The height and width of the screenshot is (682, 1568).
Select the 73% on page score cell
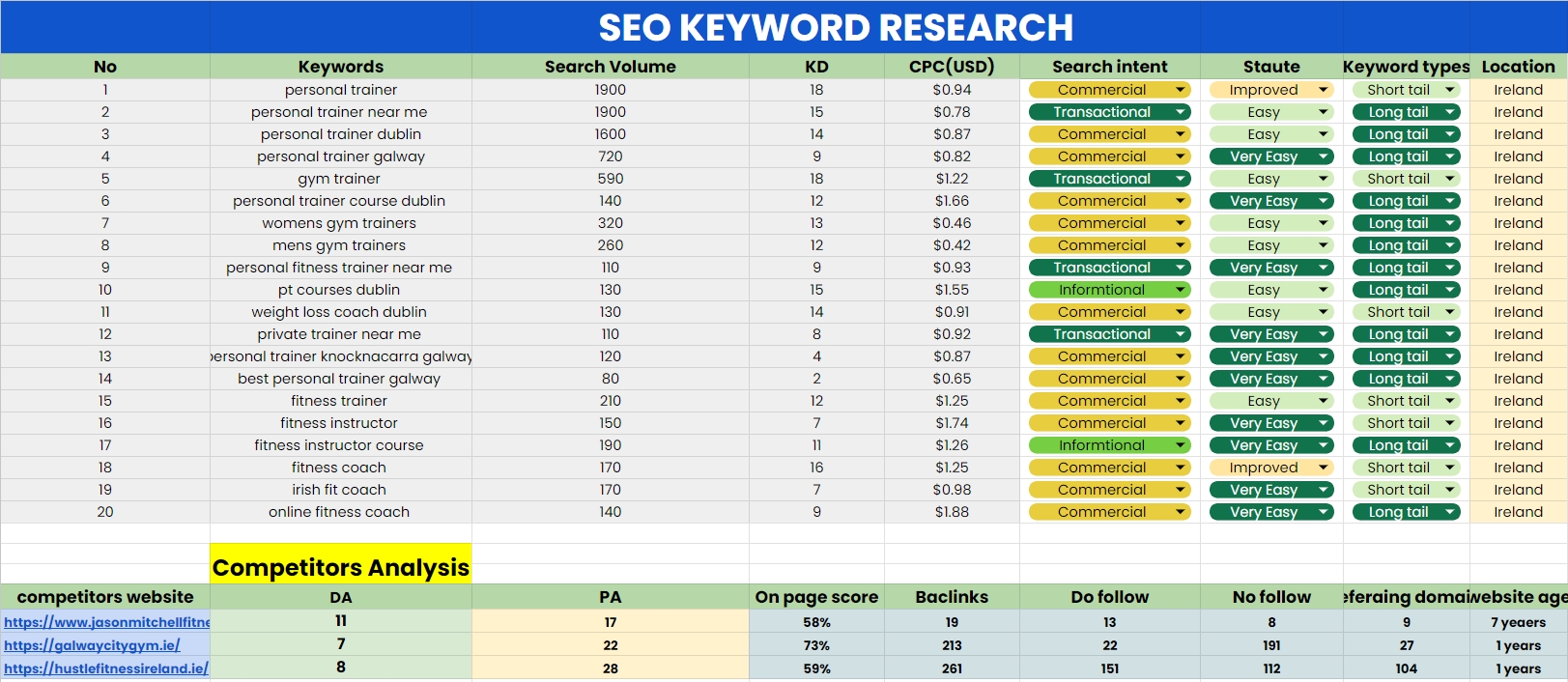pyautogui.click(x=816, y=645)
